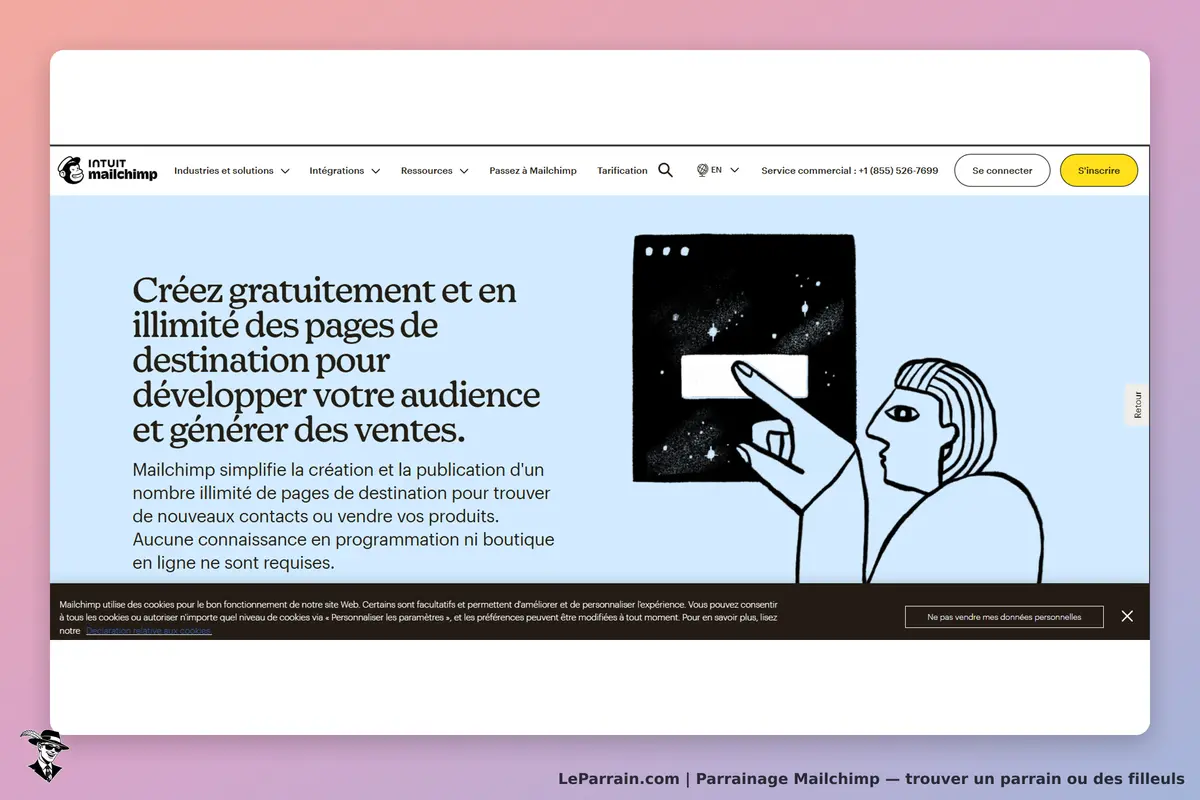This screenshot has height=800, width=1200.
Task: Open the search magnifier icon
Action: pyautogui.click(x=666, y=170)
